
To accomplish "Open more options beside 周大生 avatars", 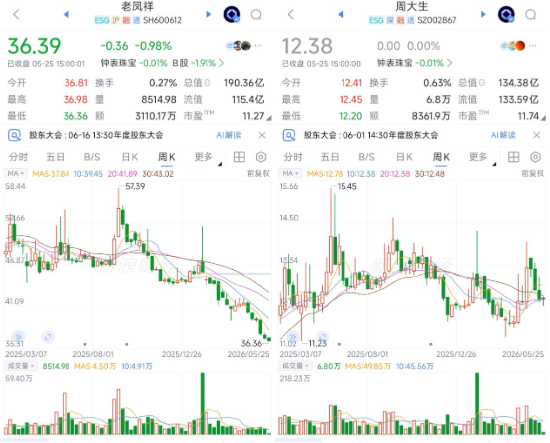I will (x=532, y=46).
